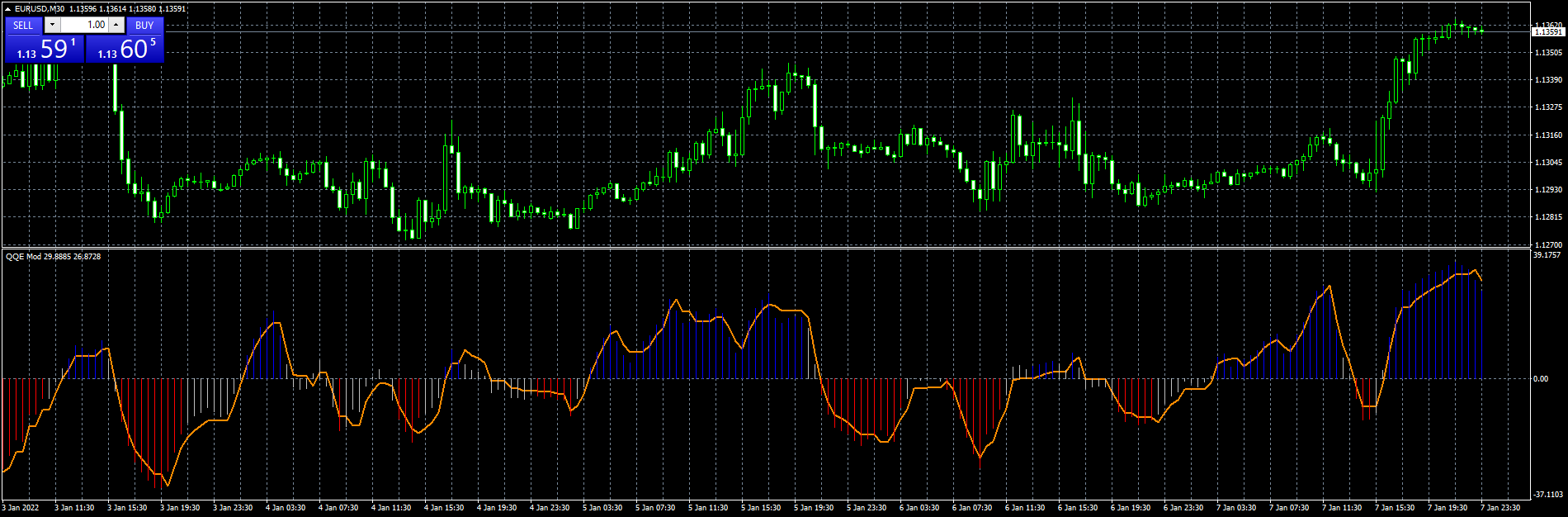The image size is (1568, 517).
Task: Click the 5 Jan 15:30 time label
Action: (762, 508)
